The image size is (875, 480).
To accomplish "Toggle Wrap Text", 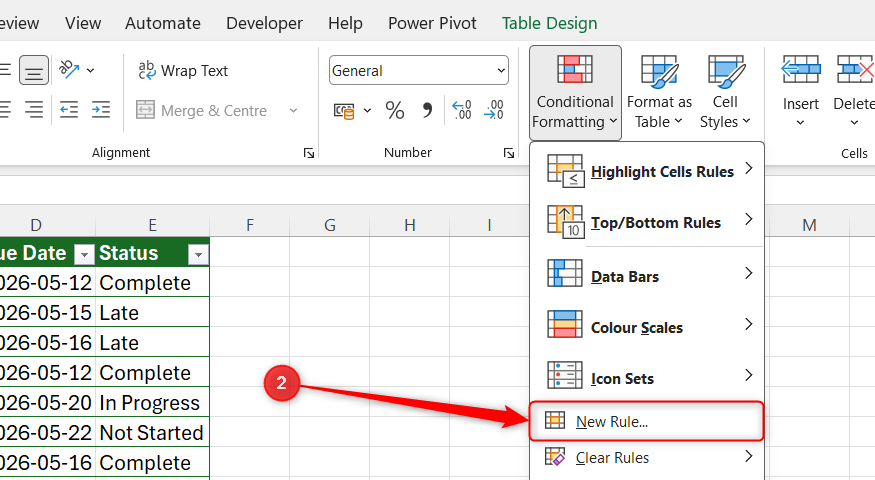I will point(183,70).
